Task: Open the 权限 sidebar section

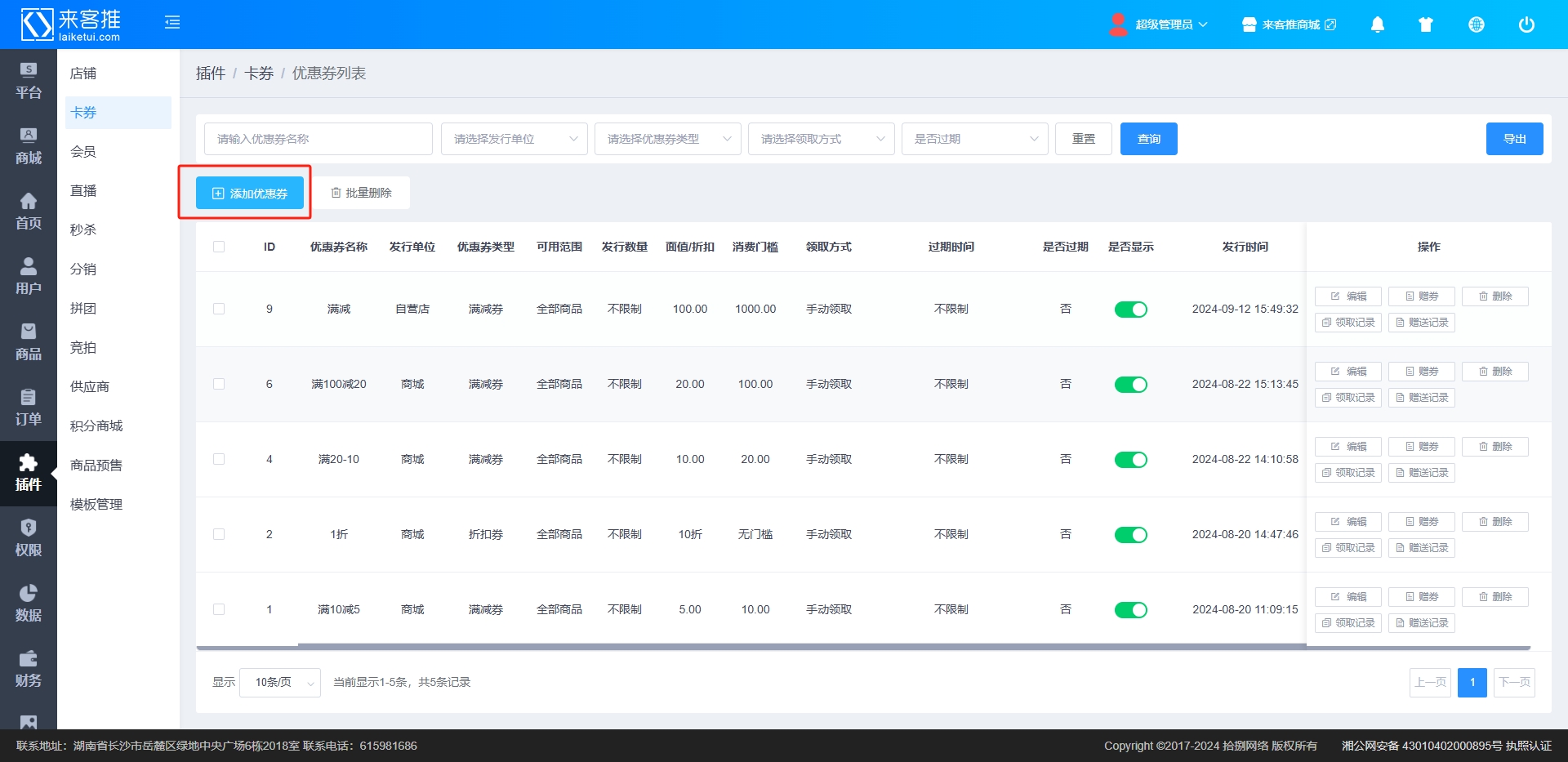Action: [x=28, y=538]
